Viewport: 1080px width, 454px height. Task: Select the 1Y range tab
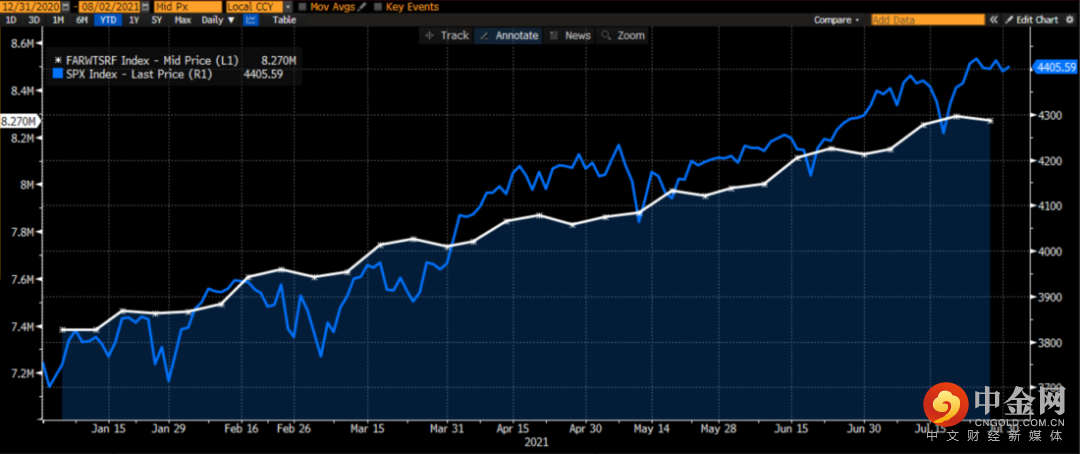point(134,20)
